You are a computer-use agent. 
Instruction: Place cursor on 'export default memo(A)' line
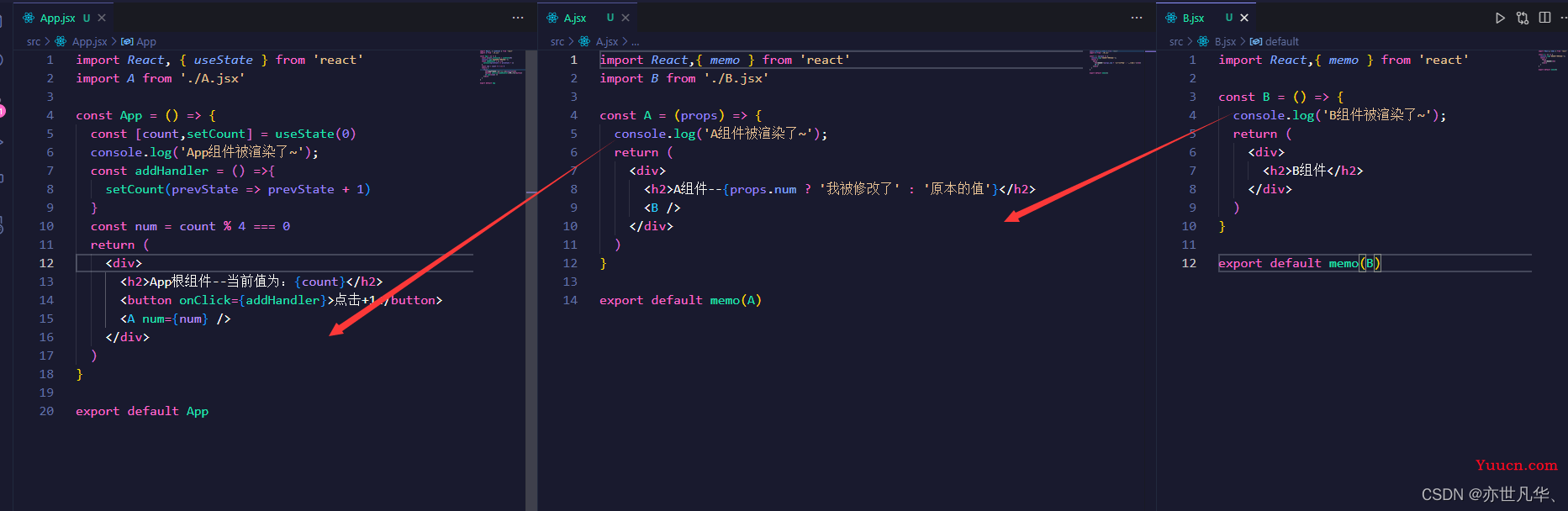click(680, 300)
